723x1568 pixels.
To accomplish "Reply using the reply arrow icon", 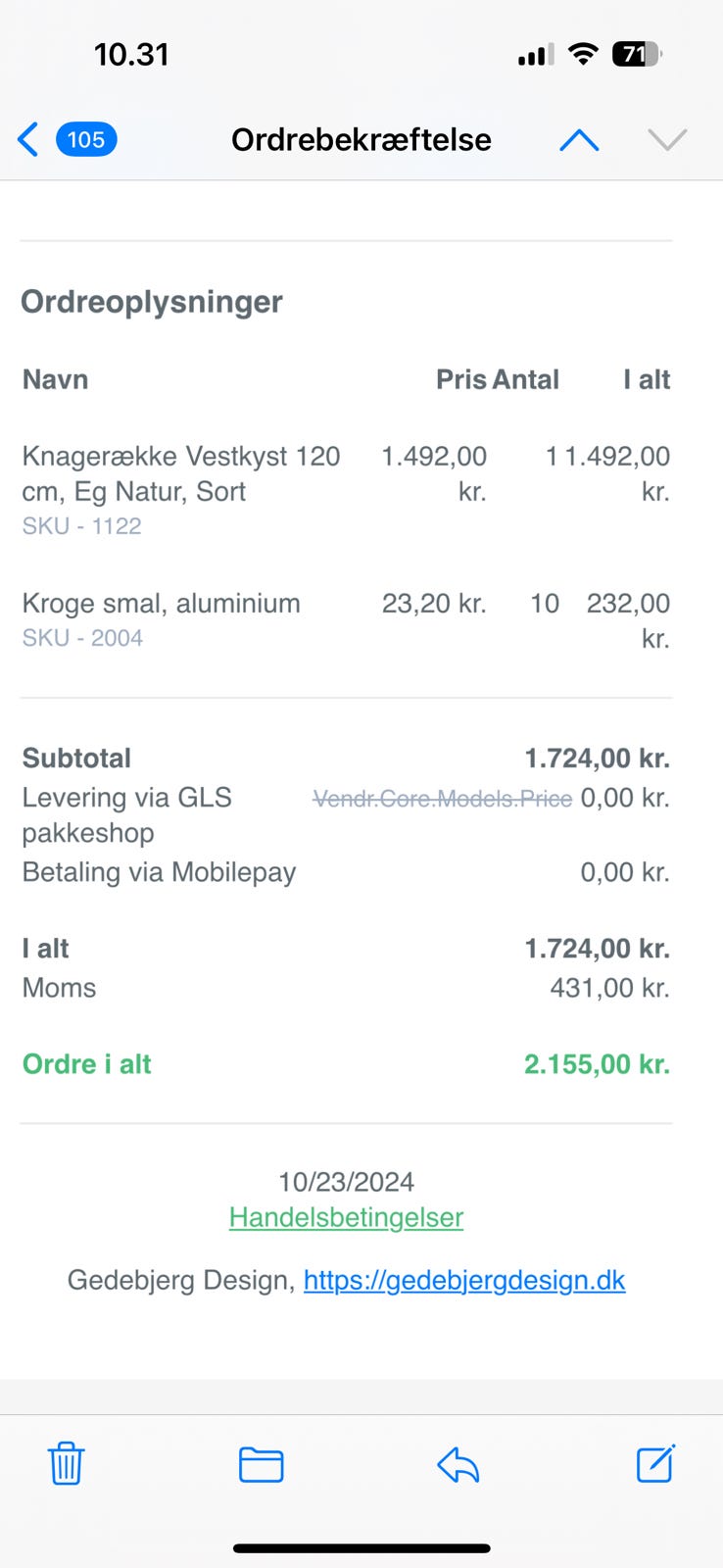I will 458,1465.
